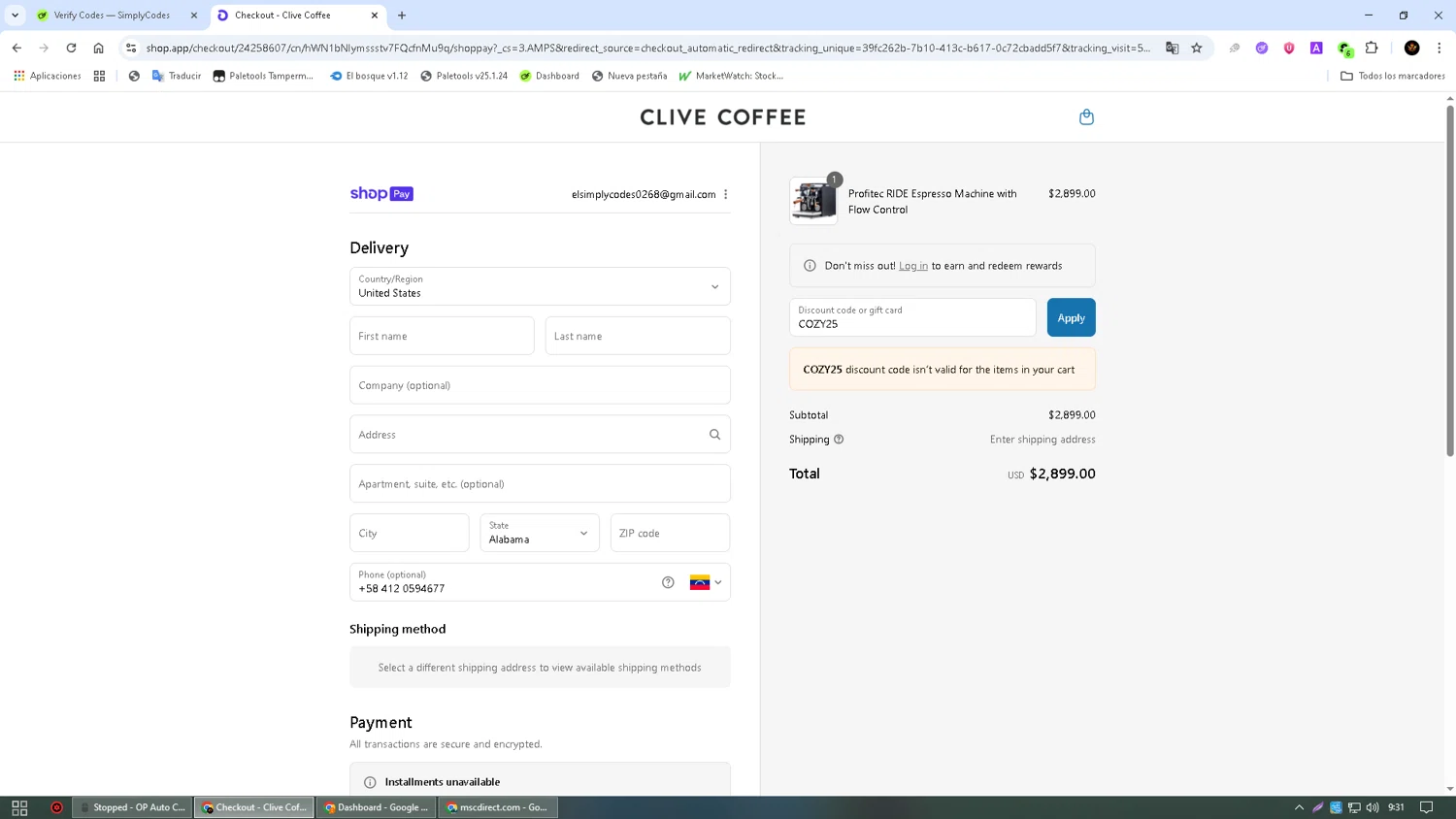View site information icon in address bar
Viewport: 1456px width, 819px height.
pos(131,48)
